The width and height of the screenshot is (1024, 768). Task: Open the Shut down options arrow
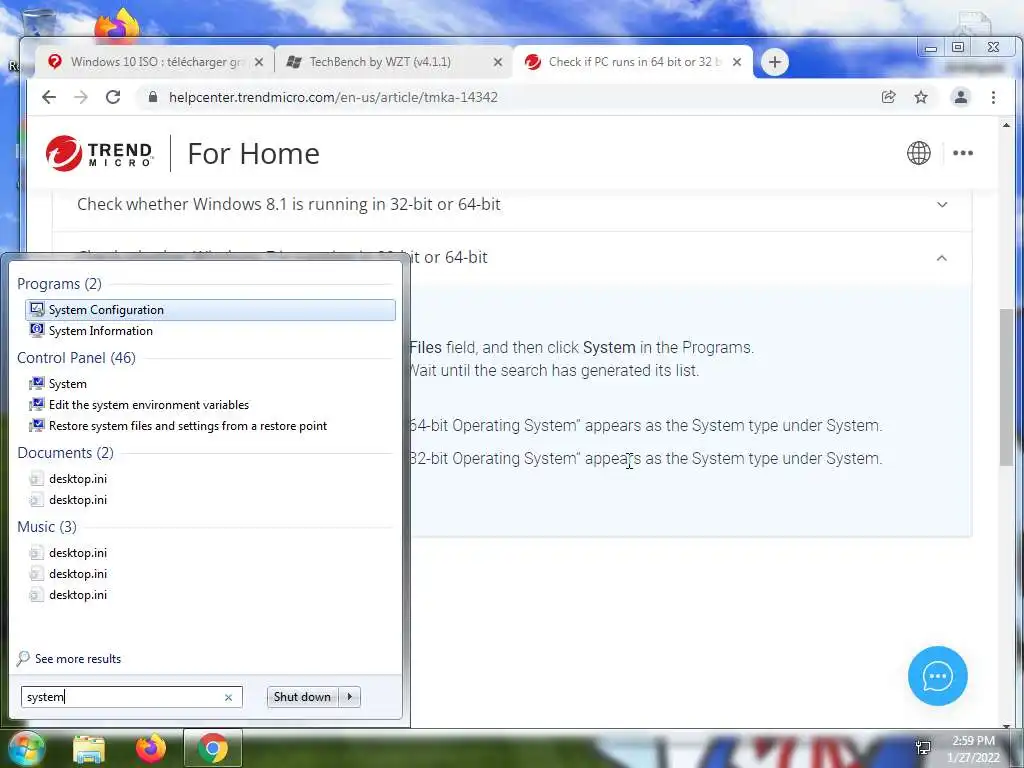pos(350,697)
